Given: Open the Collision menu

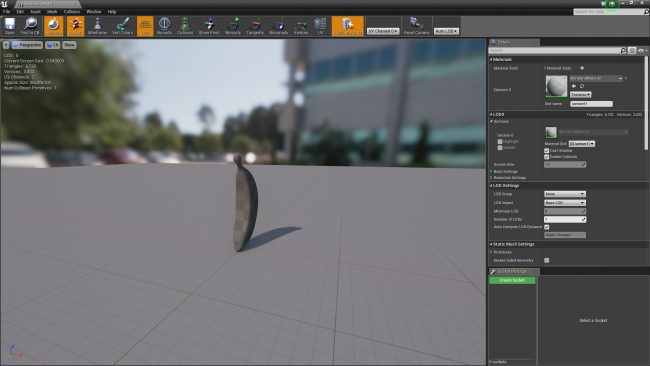Looking at the screenshot, I should click(x=72, y=12).
